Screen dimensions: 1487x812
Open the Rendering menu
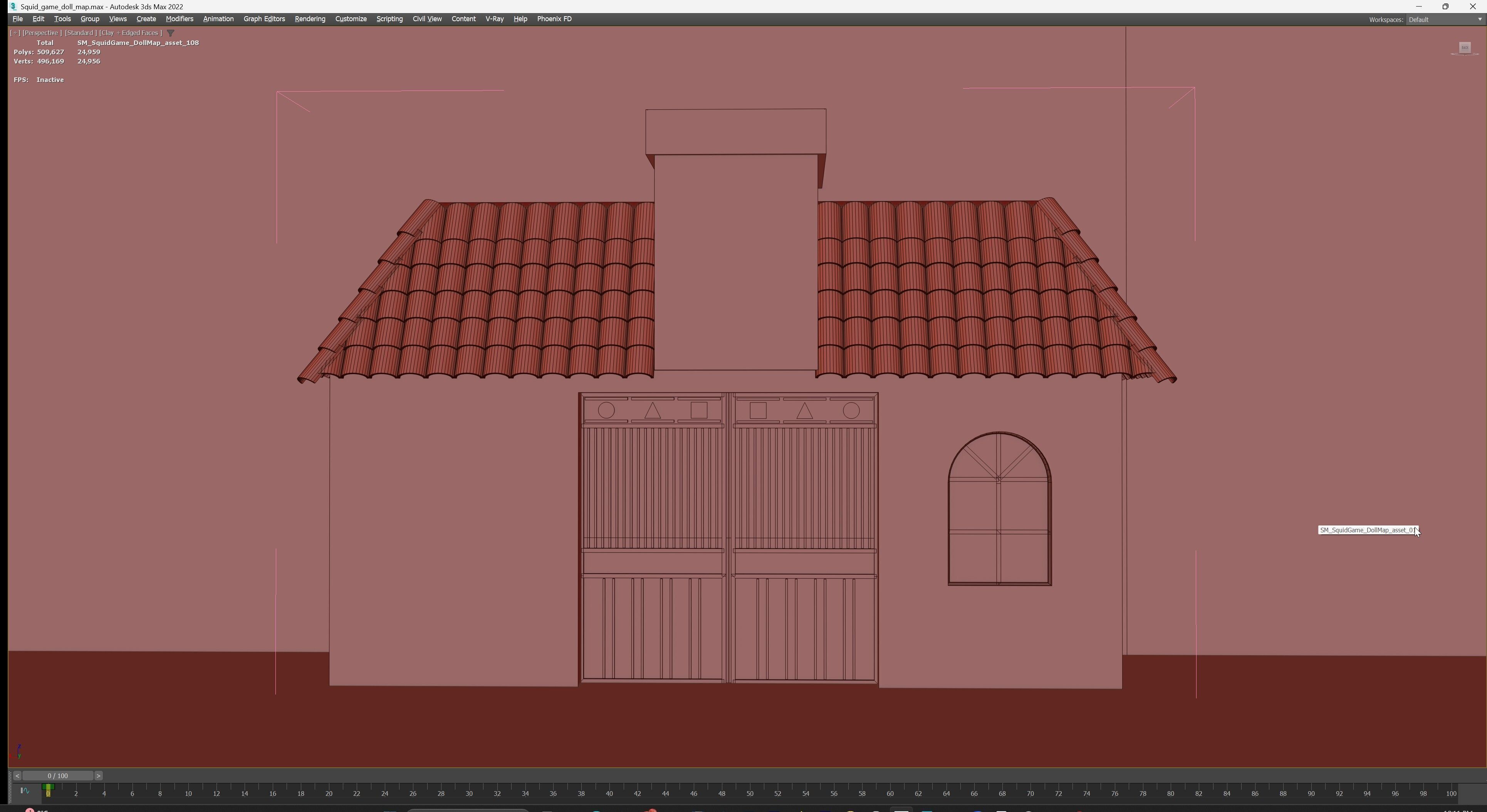click(309, 19)
